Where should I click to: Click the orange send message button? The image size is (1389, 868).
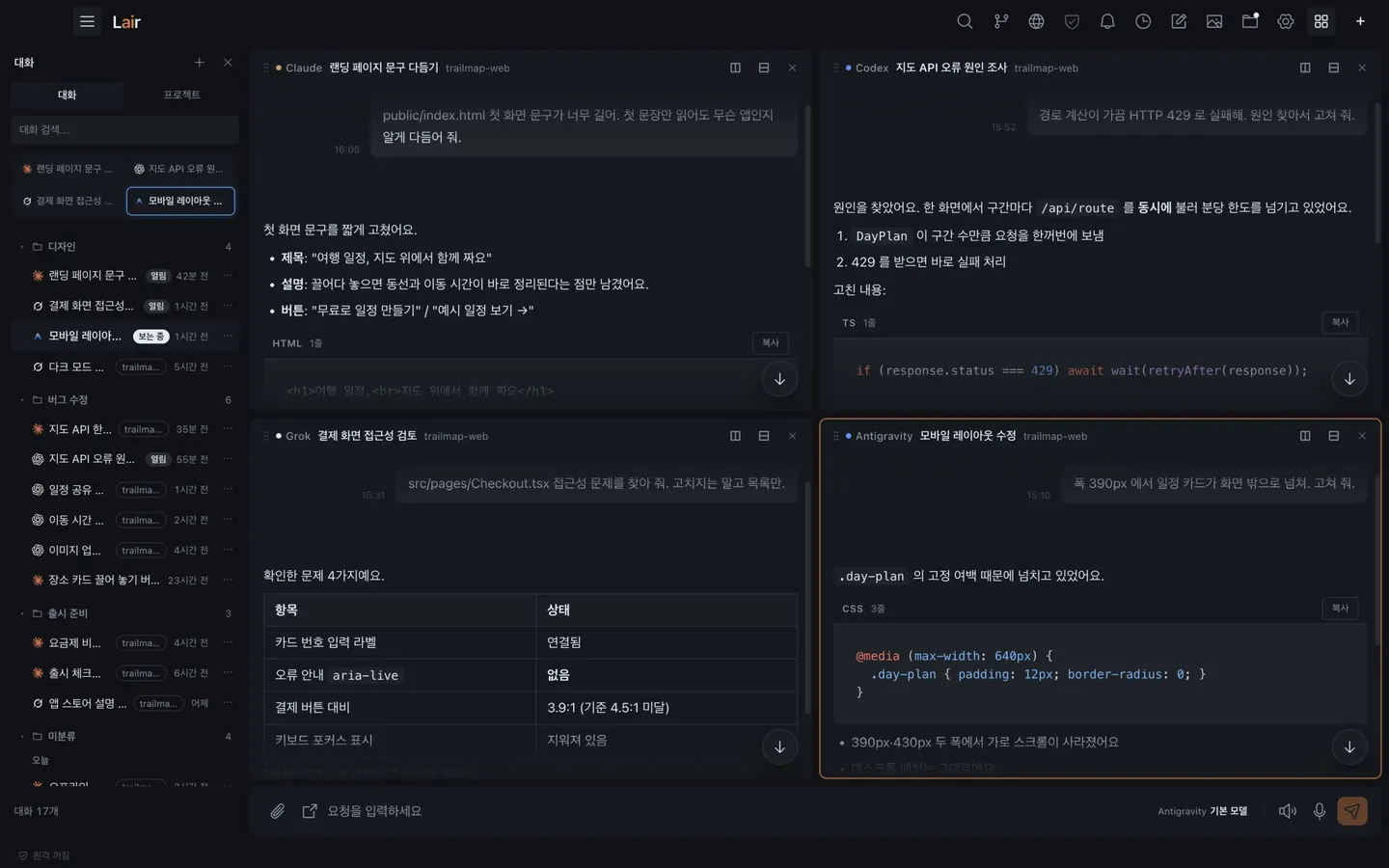tap(1352, 811)
